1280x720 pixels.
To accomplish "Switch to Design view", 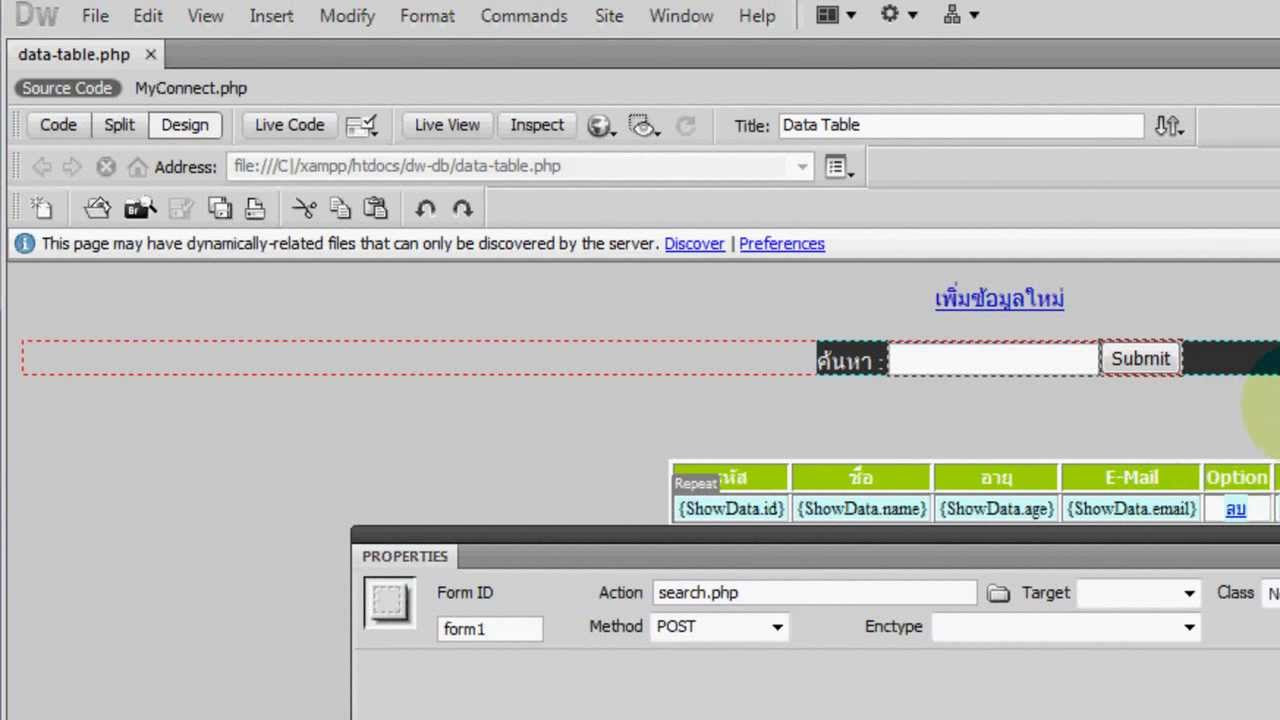I will click(185, 125).
